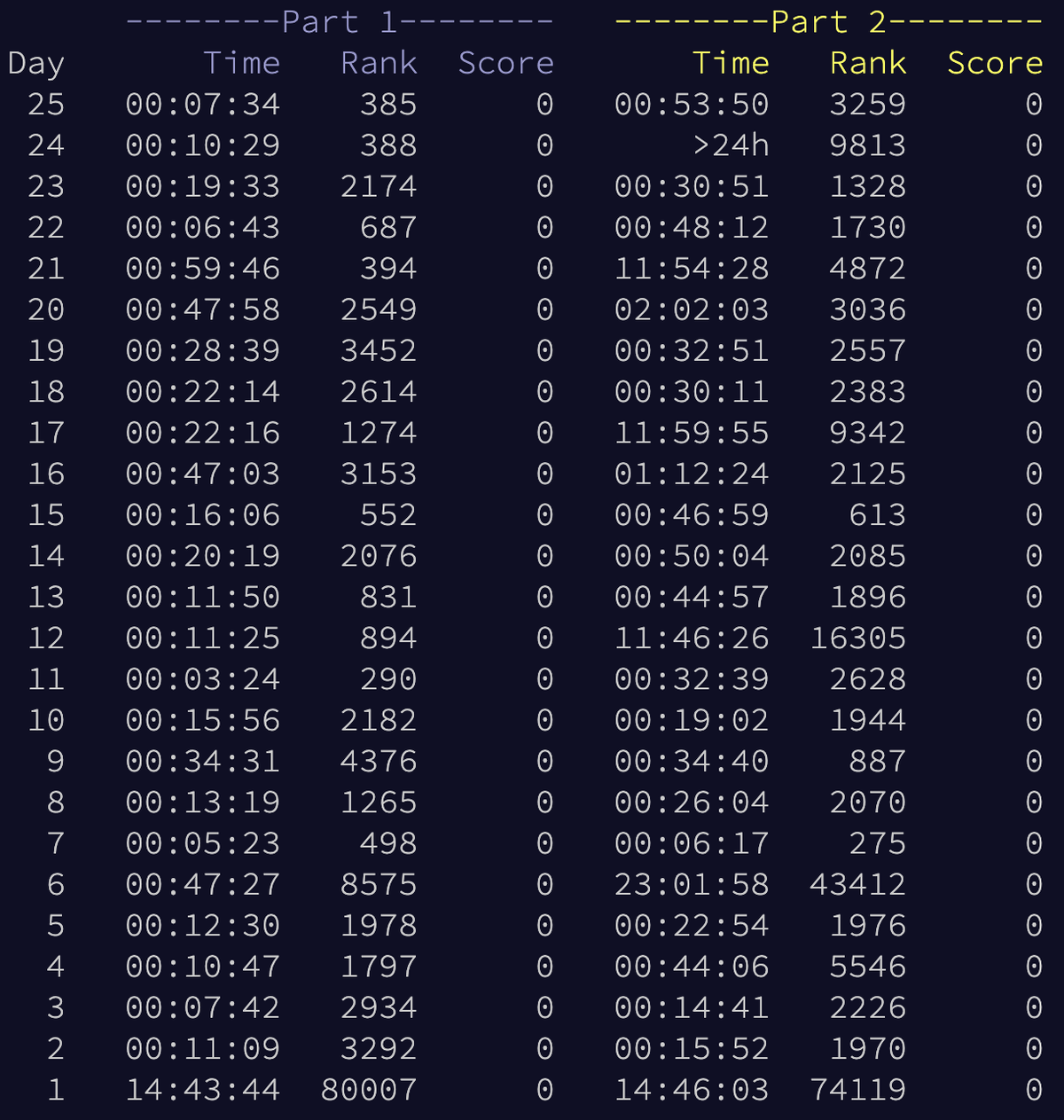Click the Part 1 Time column header
This screenshot has height=1120, width=1064.
coord(241,62)
